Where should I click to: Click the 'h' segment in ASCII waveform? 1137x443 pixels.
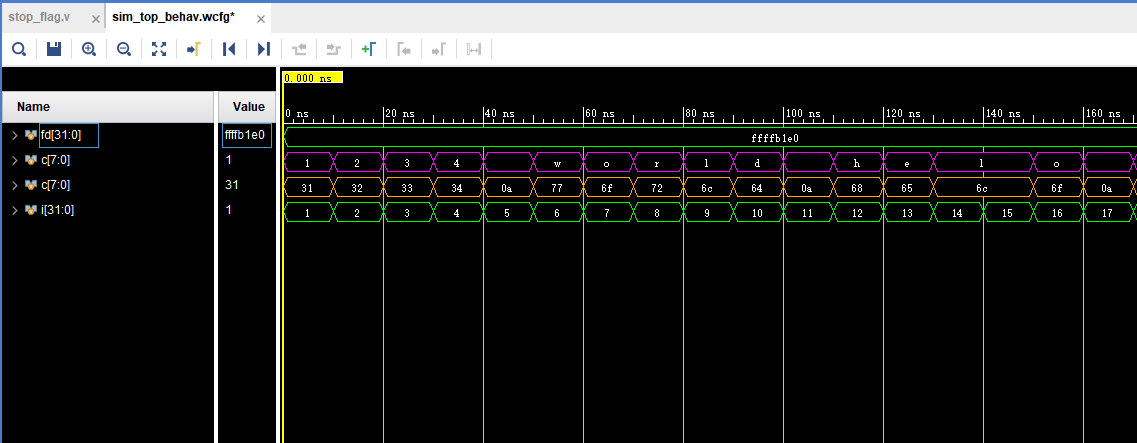858,163
